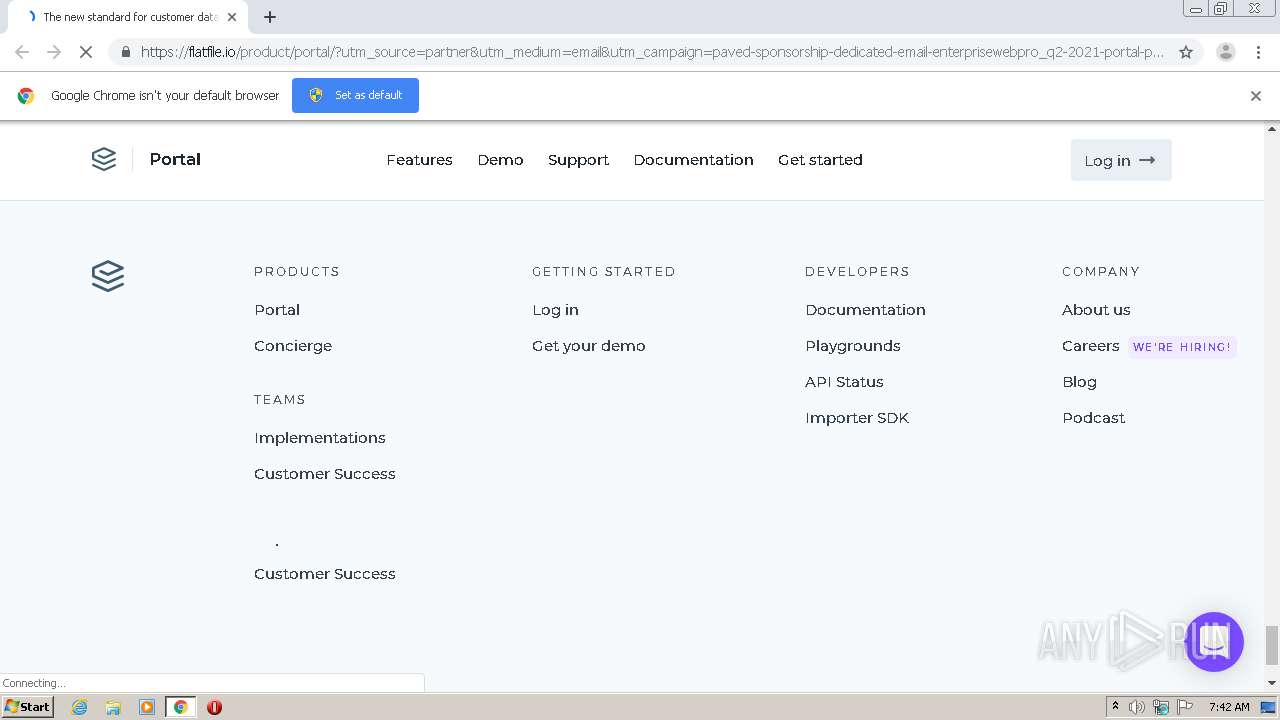Click the address bar URL
1280x720 pixels.
coord(652,52)
